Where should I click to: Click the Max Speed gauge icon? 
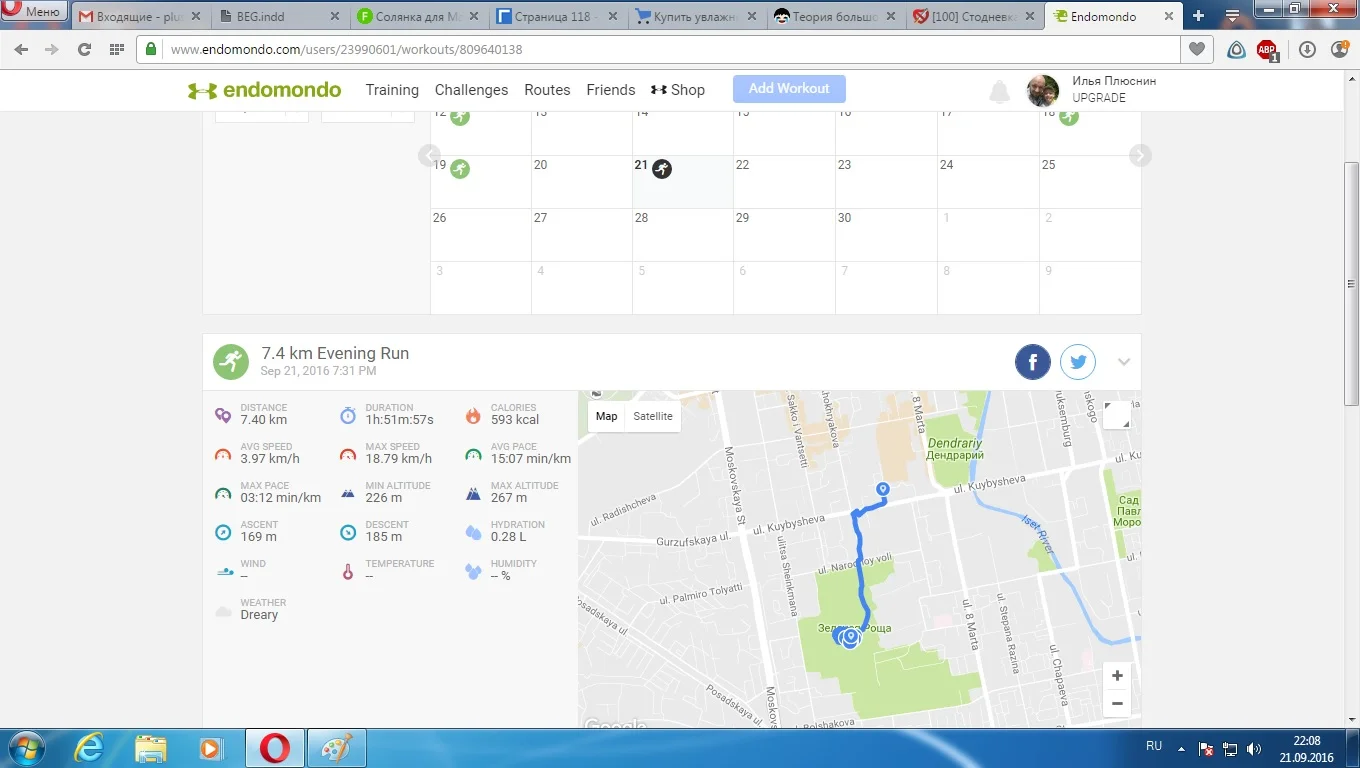(x=348, y=454)
